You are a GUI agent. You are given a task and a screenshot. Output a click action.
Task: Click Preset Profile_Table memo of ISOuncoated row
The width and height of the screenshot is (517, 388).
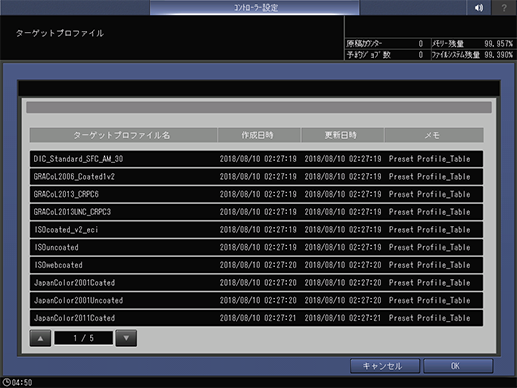pos(429,247)
